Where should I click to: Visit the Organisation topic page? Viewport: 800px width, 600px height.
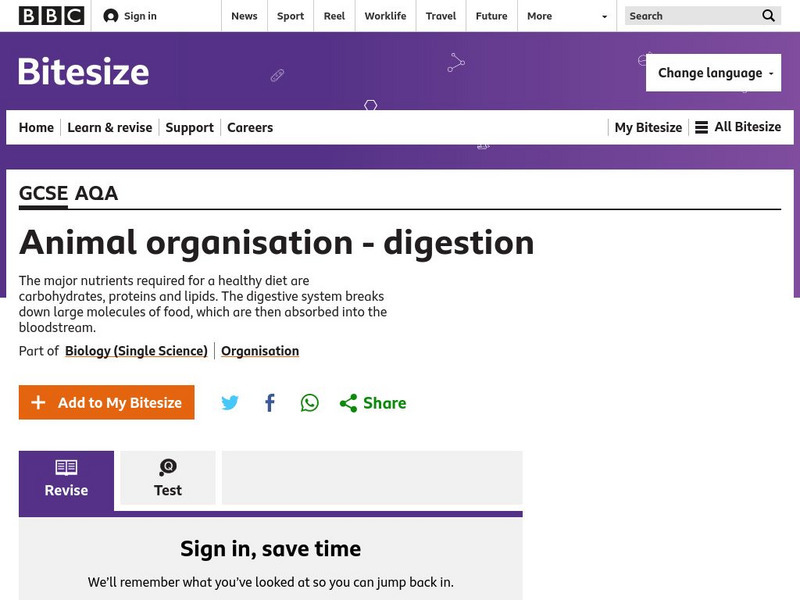(x=260, y=350)
